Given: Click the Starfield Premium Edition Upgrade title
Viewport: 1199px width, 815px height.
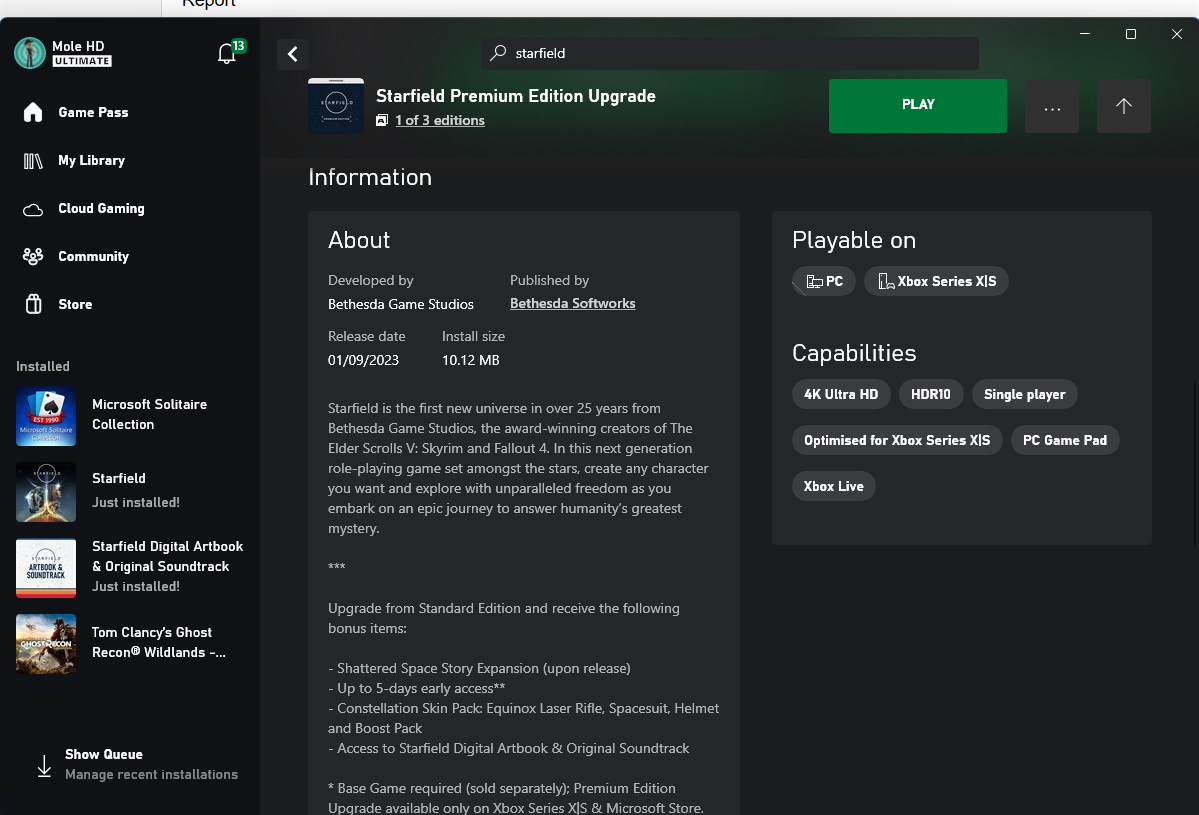Looking at the screenshot, I should 515,96.
